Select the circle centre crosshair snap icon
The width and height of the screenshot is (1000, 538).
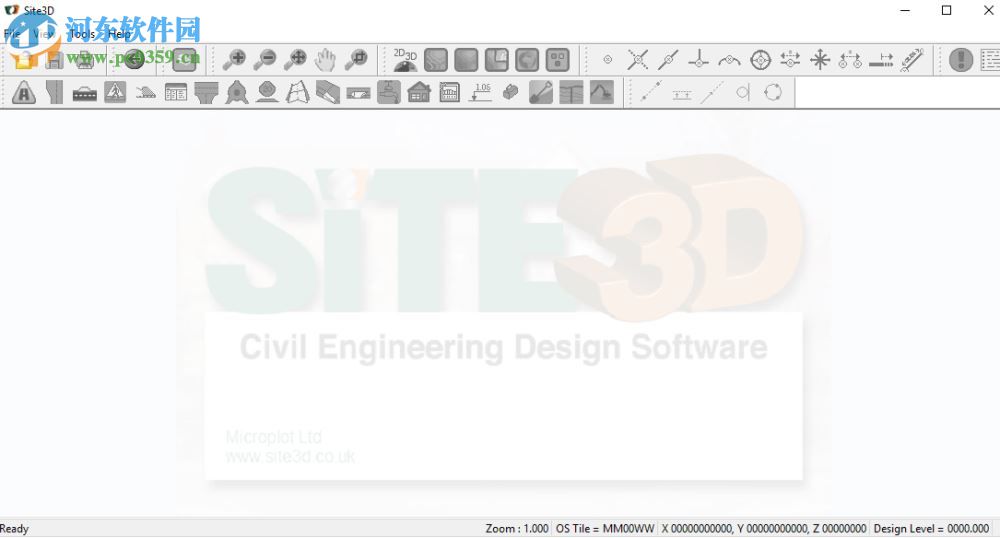click(760, 60)
